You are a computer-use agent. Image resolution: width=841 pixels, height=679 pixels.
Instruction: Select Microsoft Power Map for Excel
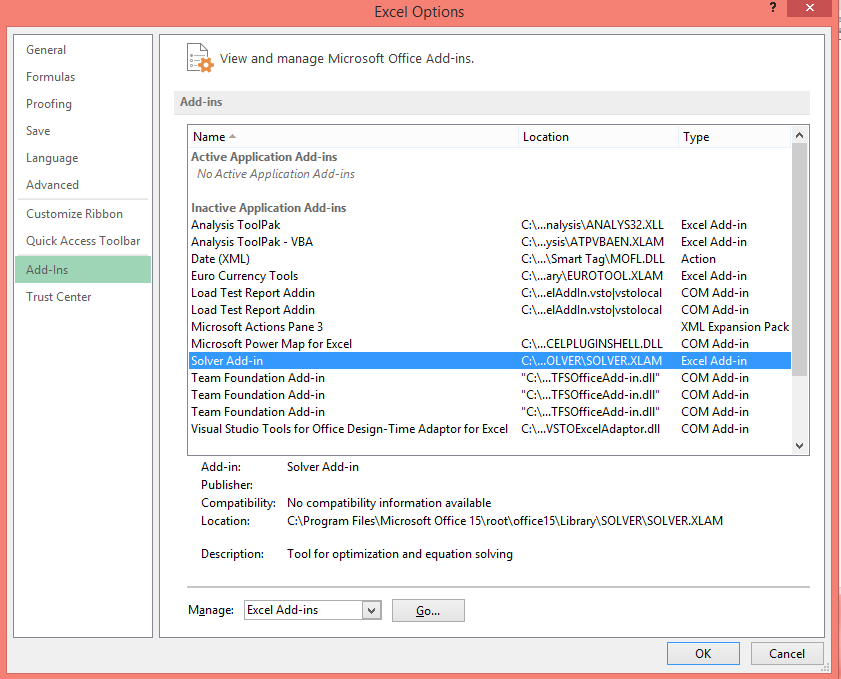click(490, 344)
